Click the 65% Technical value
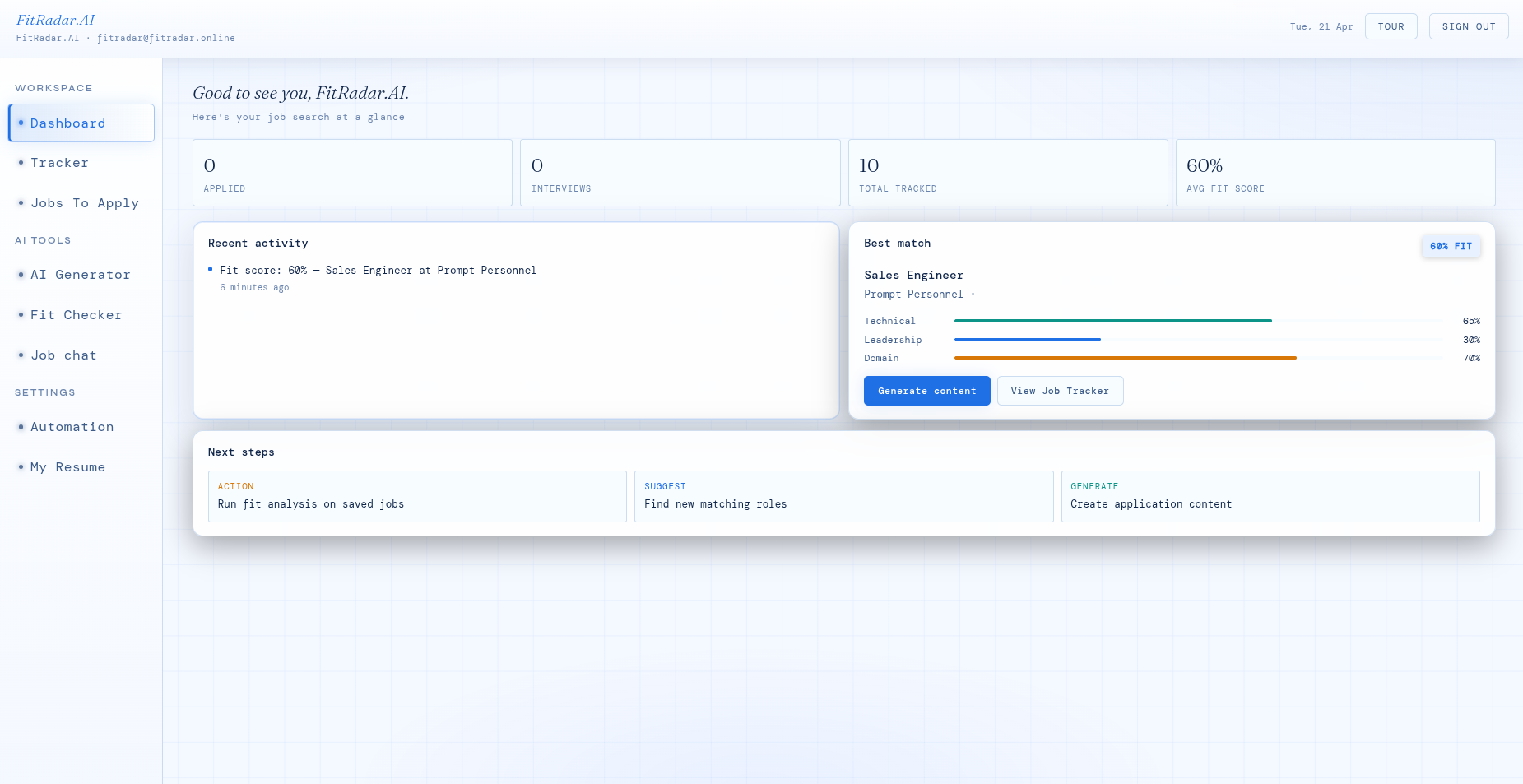The width and height of the screenshot is (1523, 784). (1471, 321)
